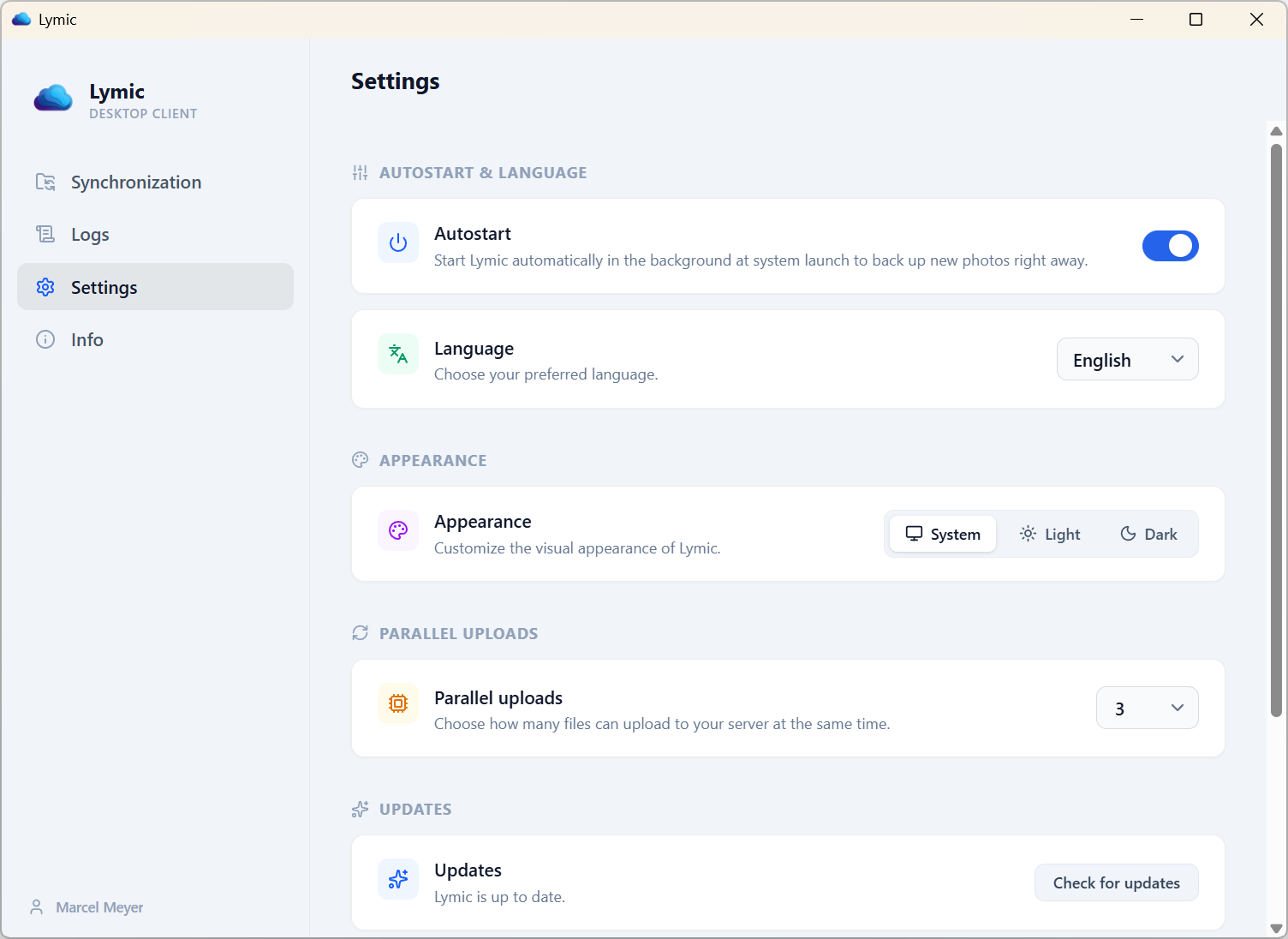Viewport: 1288px width, 939px height.
Task: Click the "DESKTOP CLIENT" subtitle text
Action: [143, 114]
